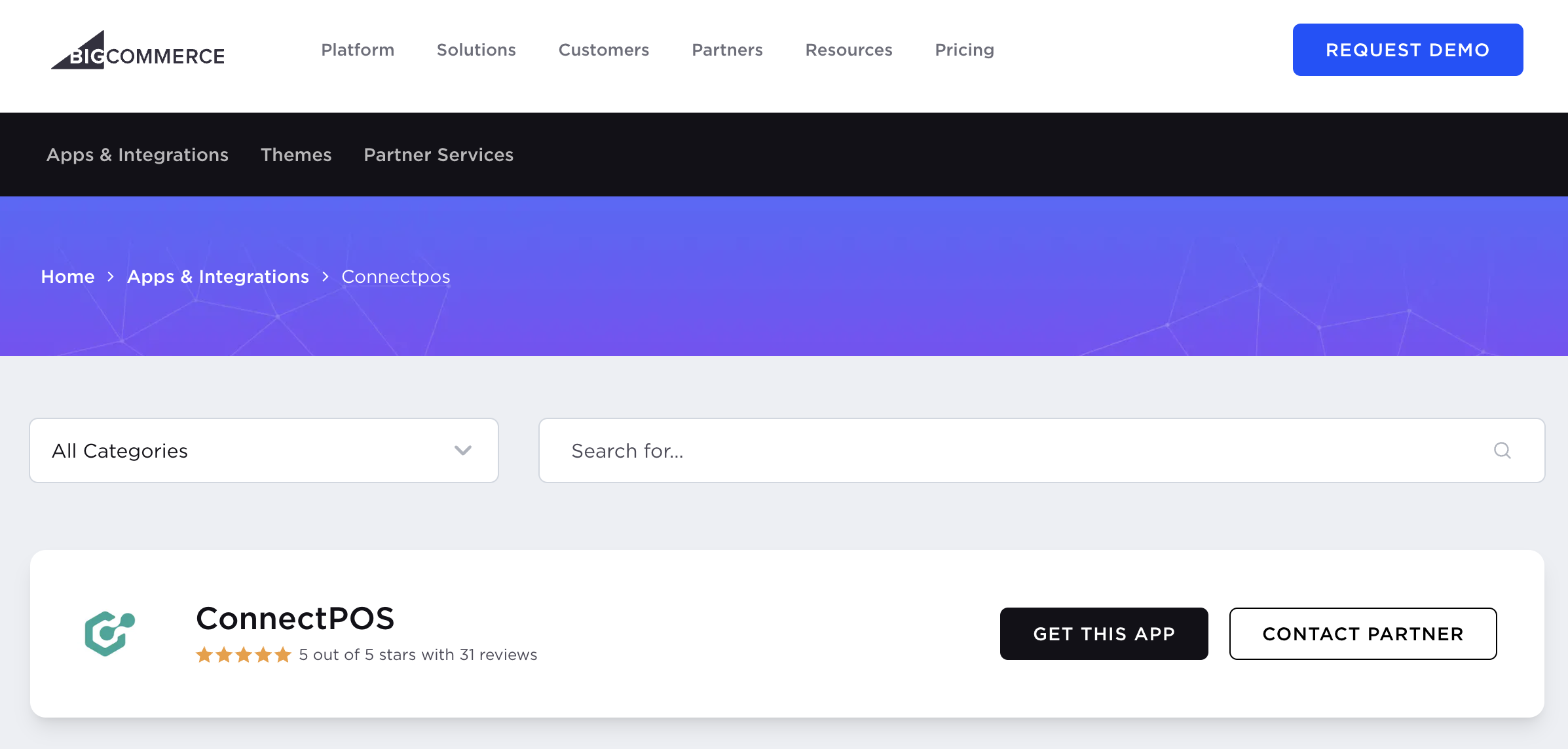Expand the Solutions navigation menu
The width and height of the screenshot is (1568, 749).
[x=476, y=50]
